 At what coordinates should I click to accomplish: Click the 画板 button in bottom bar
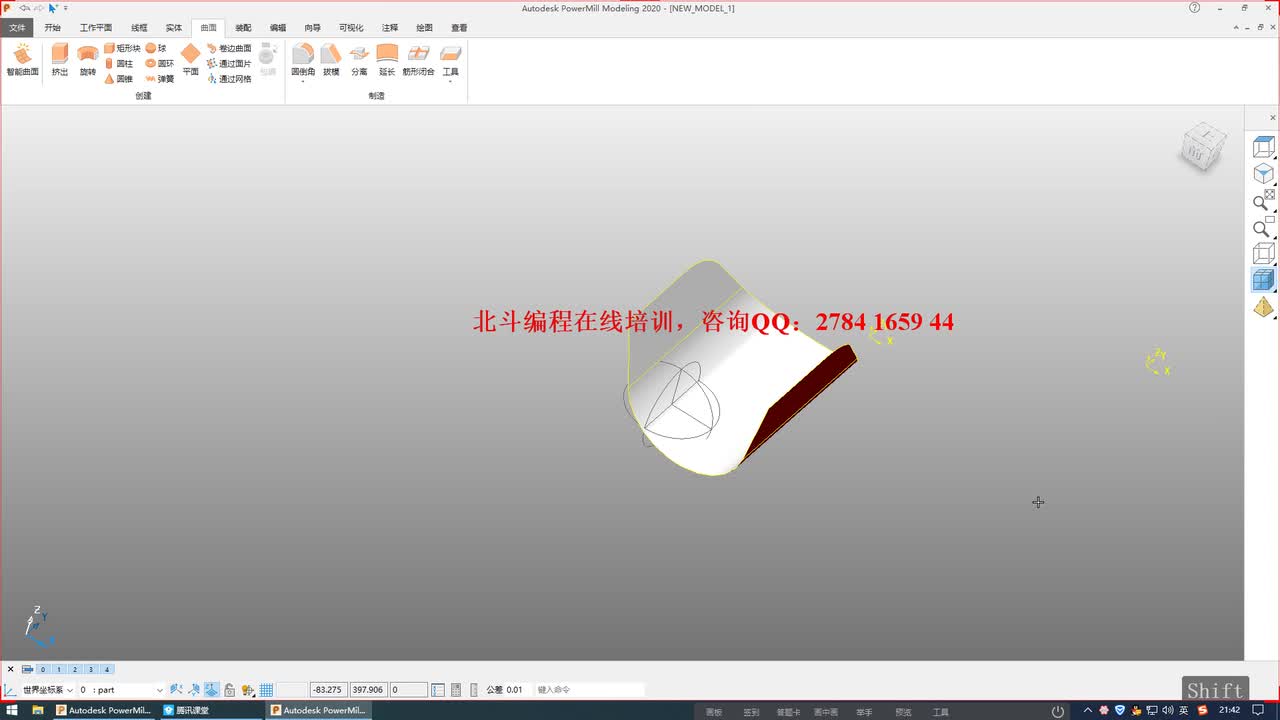click(x=713, y=712)
